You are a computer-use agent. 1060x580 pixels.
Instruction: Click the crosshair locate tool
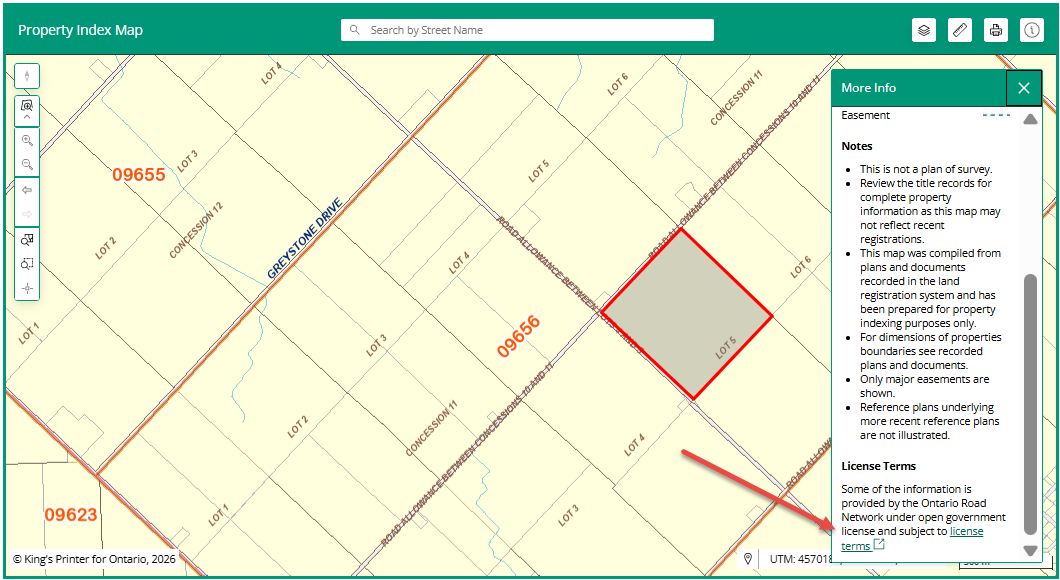pyautogui.click(x=27, y=288)
